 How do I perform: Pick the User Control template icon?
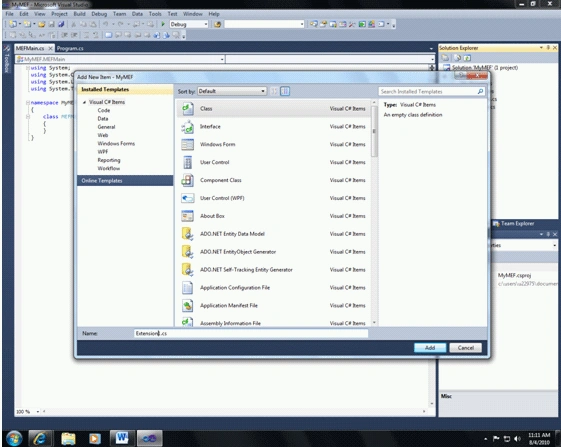tap(187, 162)
